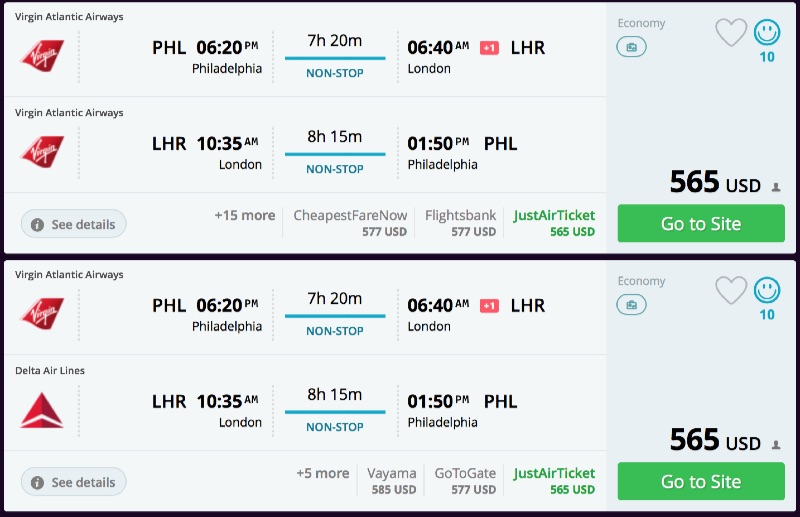
Task: Click the passenger icon beside second 565 USD
Action: pos(775,445)
